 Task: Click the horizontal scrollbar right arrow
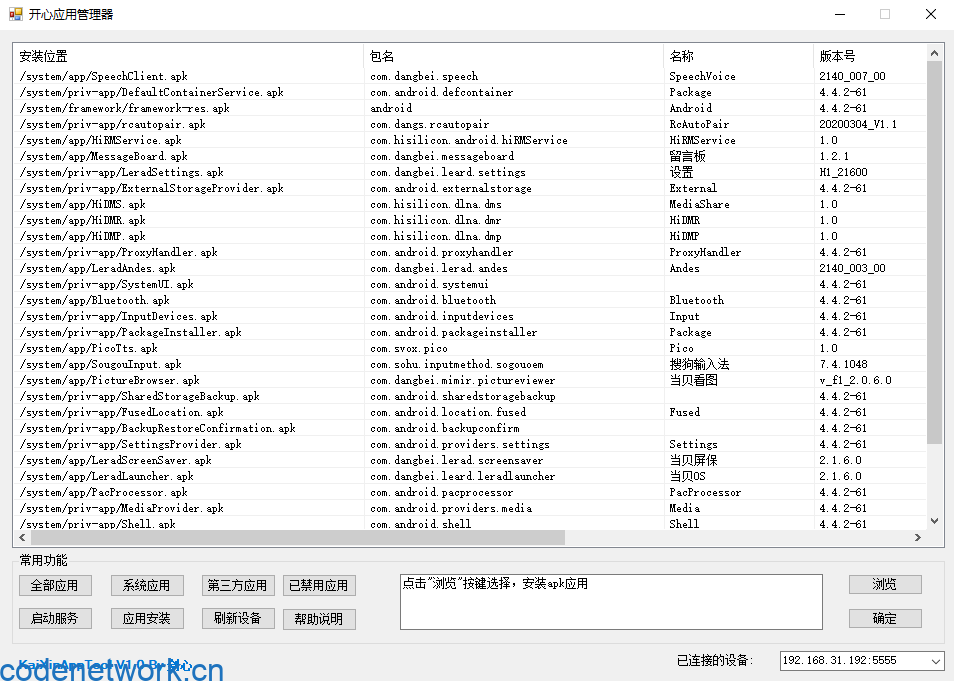917,538
